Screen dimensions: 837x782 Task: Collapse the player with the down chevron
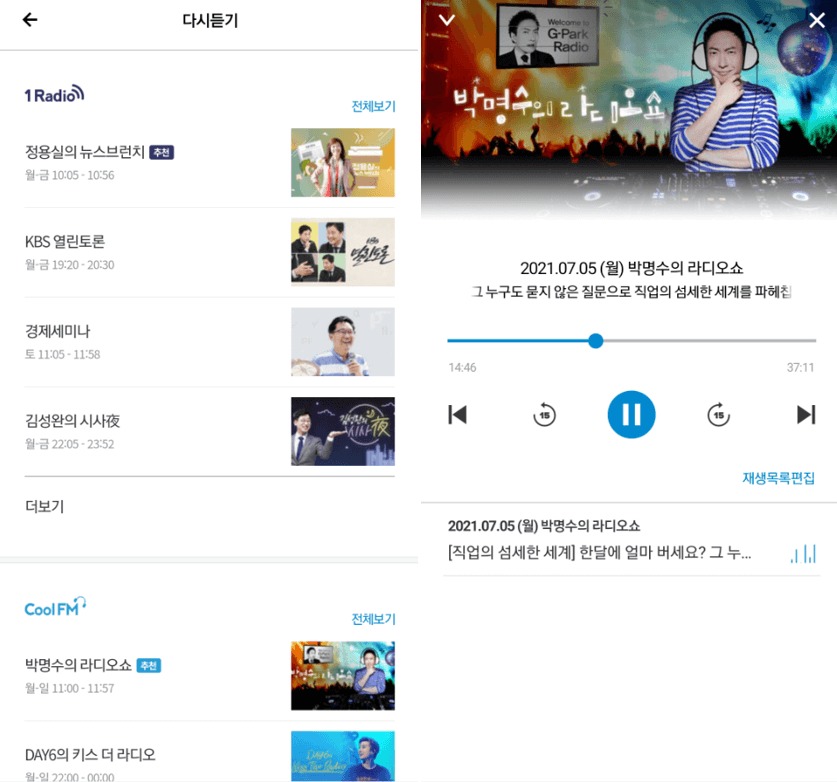446,19
